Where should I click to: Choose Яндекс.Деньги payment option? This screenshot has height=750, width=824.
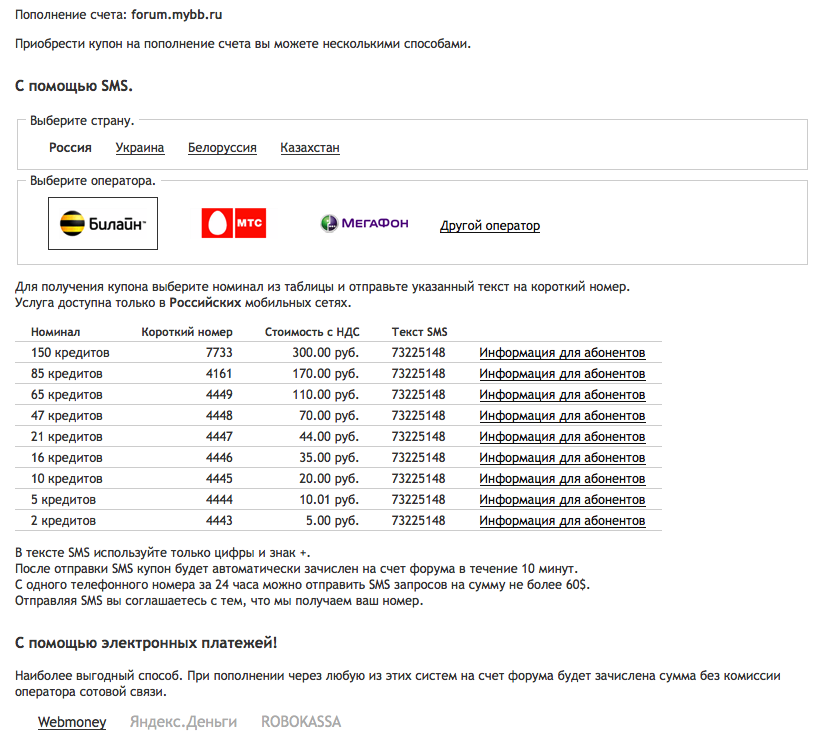pyautogui.click(x=183, y=722)
